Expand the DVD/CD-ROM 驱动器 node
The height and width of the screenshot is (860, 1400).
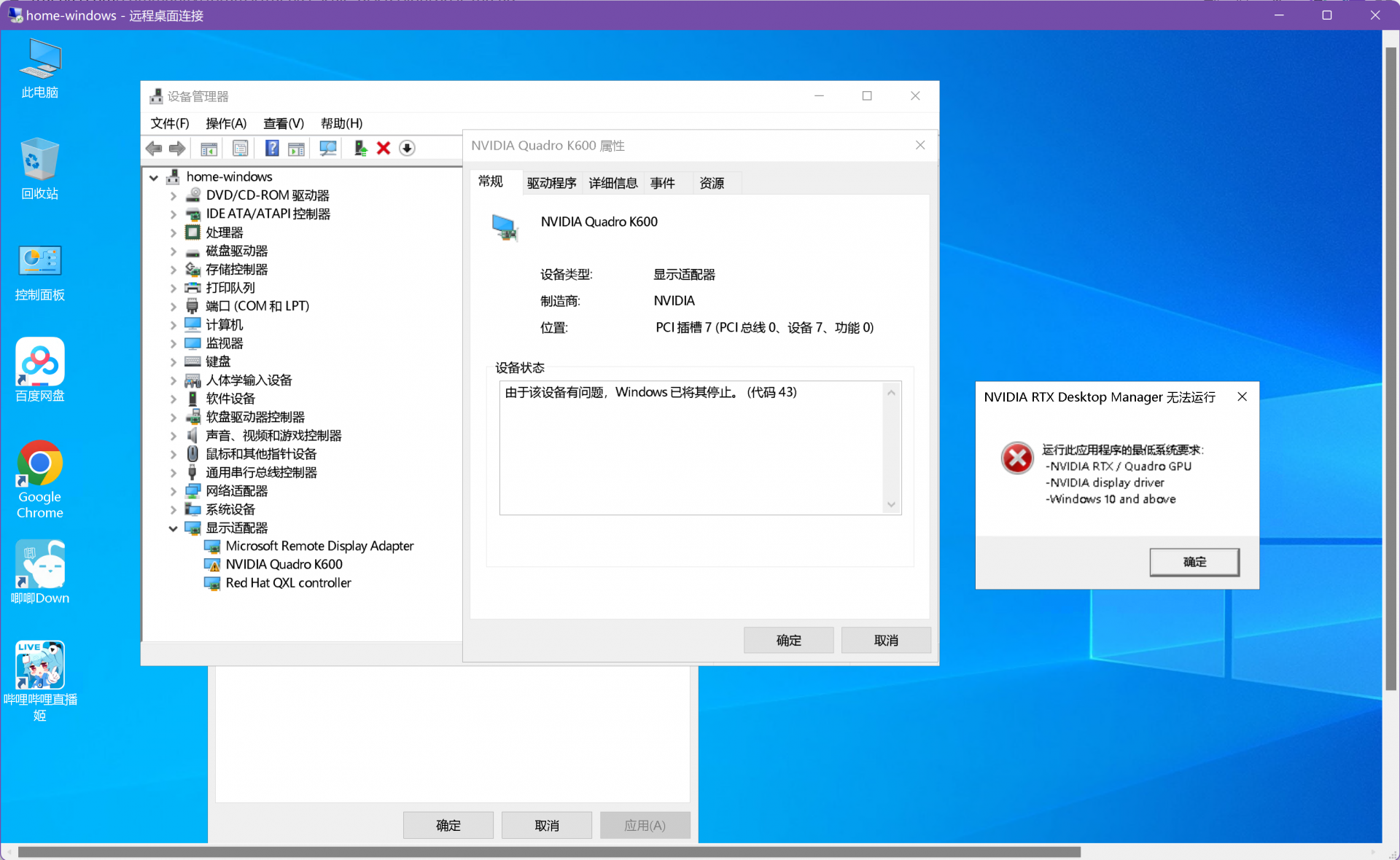[173, 195]
